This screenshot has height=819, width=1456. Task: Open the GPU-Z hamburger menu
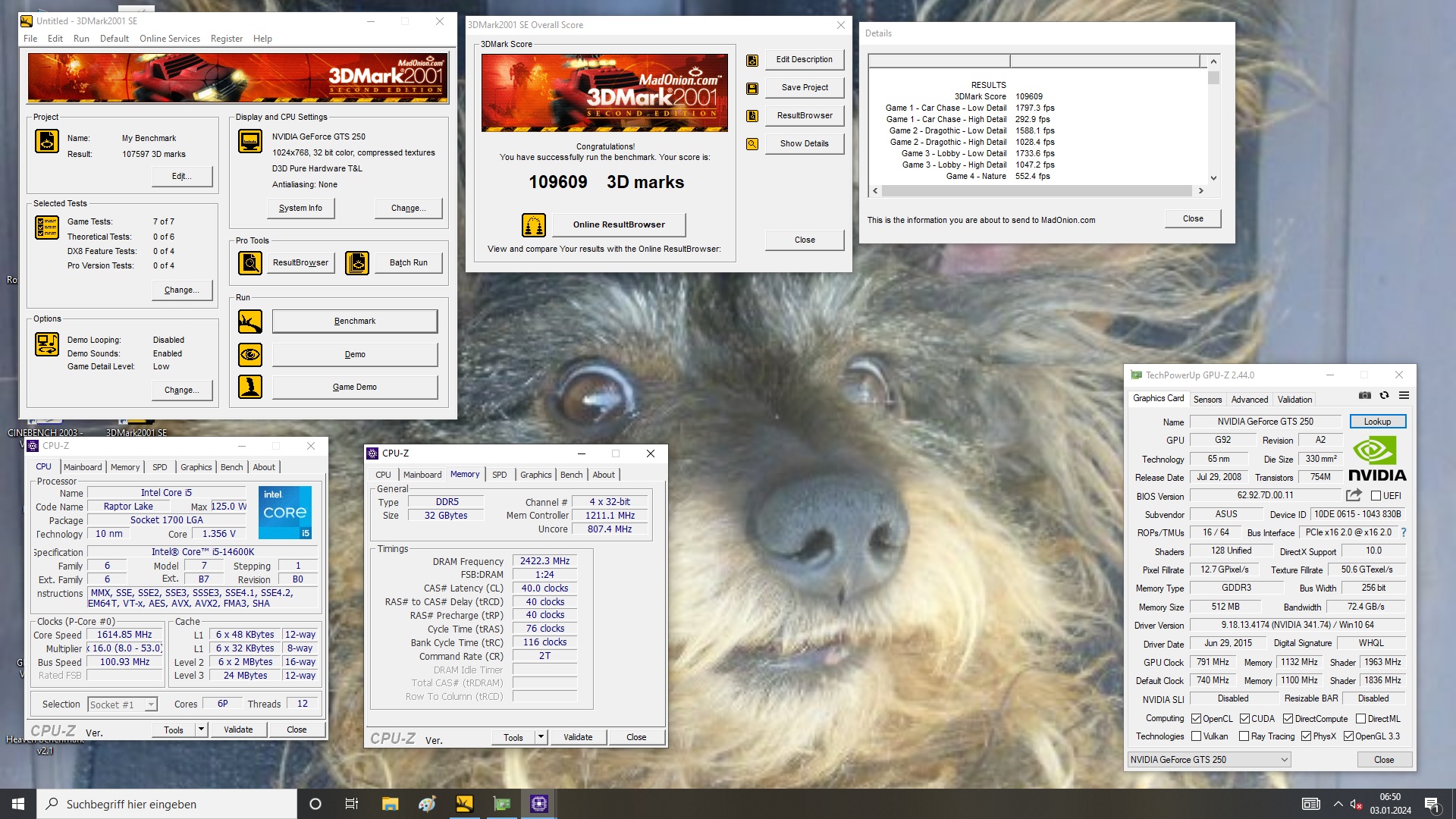[x=1404, y=395]
